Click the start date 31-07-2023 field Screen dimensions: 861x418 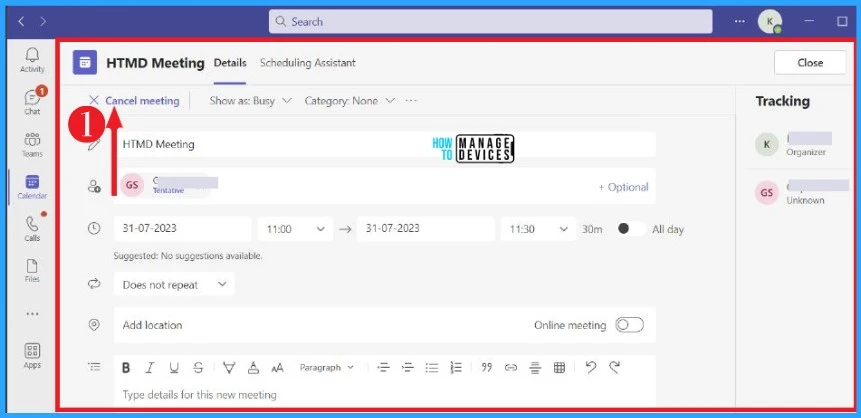point(182,229)
